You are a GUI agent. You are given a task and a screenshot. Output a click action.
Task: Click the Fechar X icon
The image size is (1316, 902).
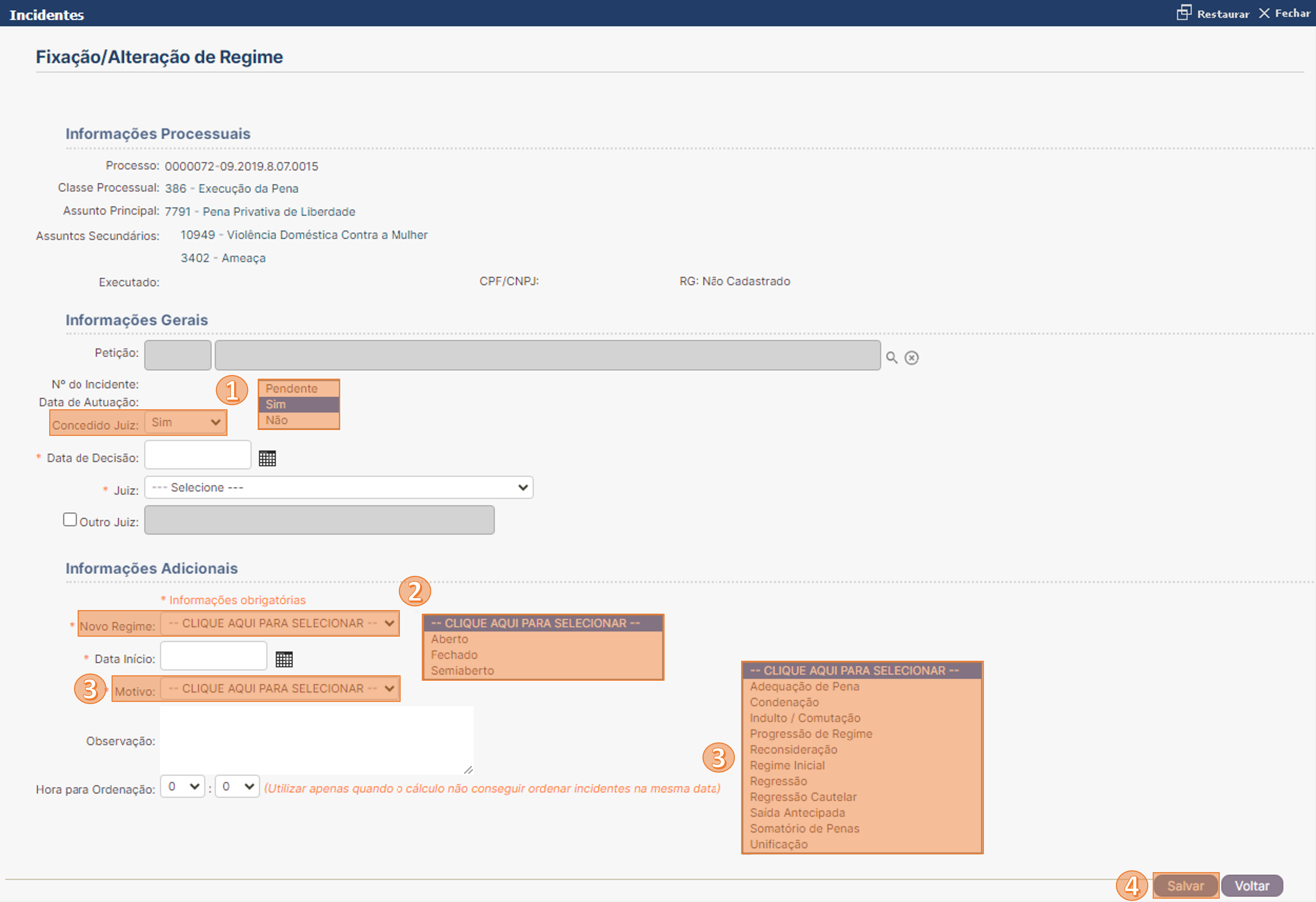[x=1264, y=13]
